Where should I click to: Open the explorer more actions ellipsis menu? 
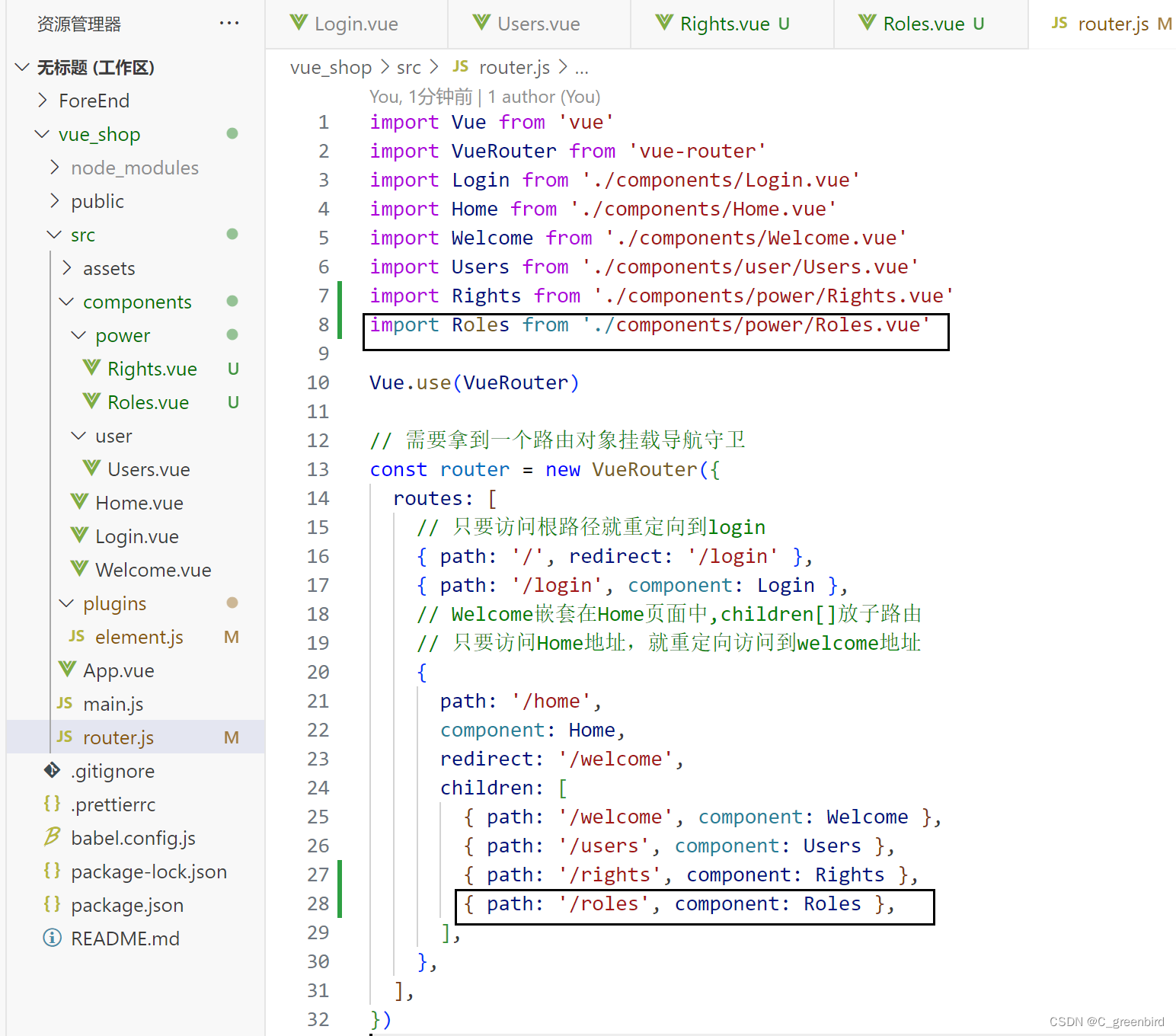pos(229,24)
